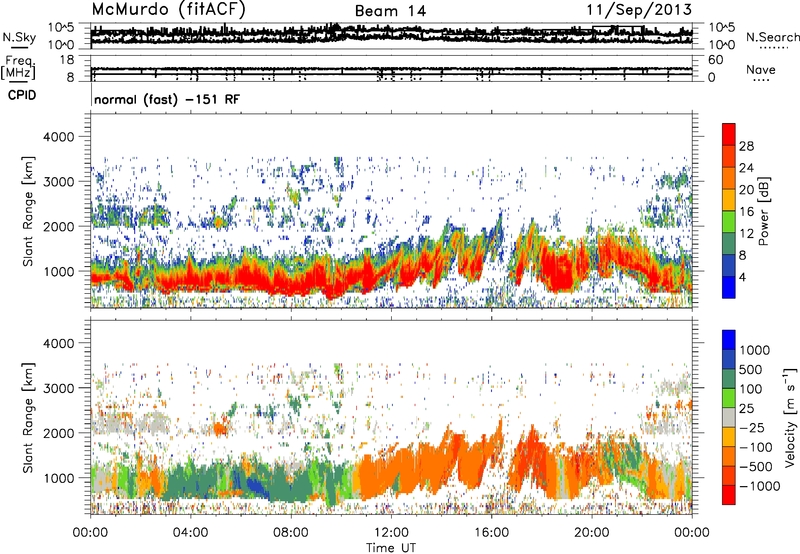Click the 'CPID' row label
Image resolution: width=800 pixels, height=554 pixels.
click(22, 95)
